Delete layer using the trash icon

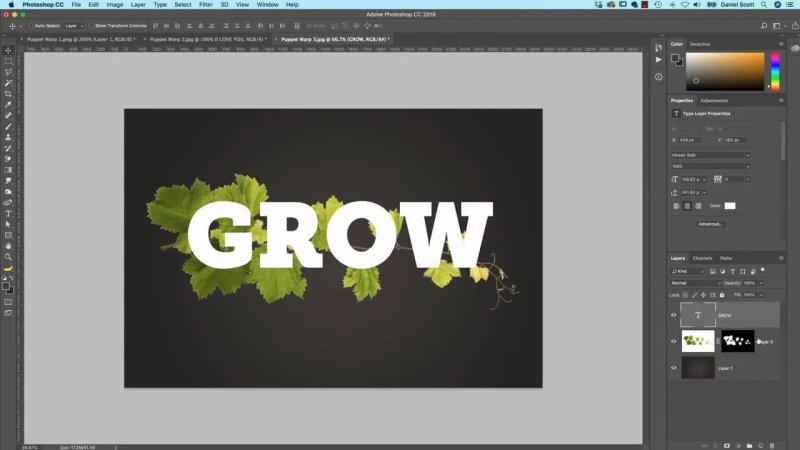point(771,445)
